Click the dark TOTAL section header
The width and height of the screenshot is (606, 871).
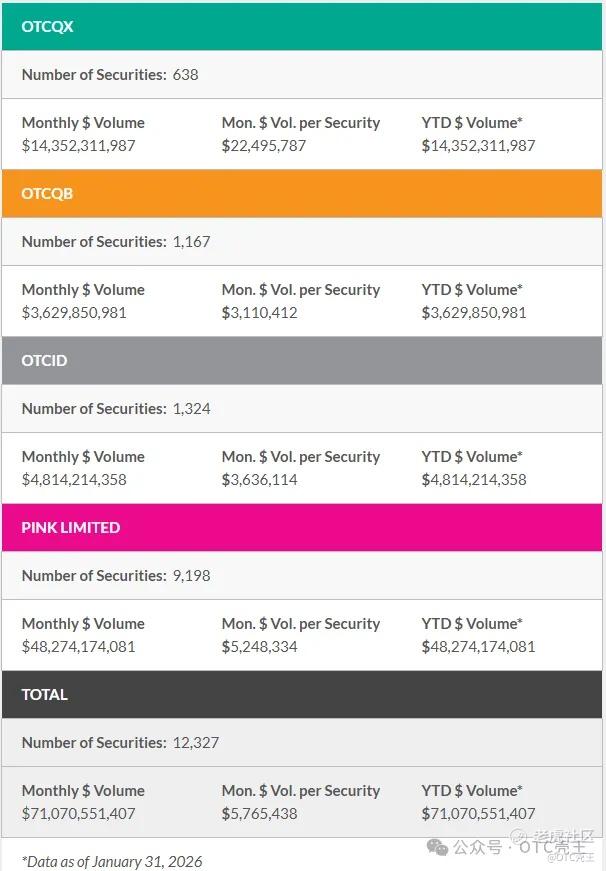302,695
